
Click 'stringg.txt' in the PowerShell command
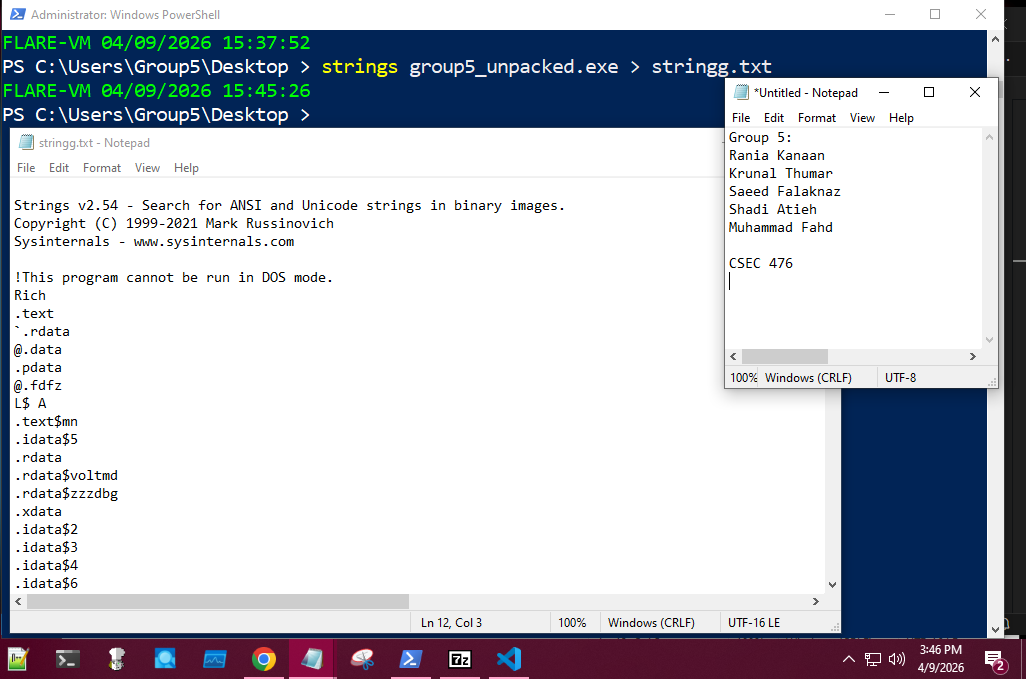(x=711, y=67)
